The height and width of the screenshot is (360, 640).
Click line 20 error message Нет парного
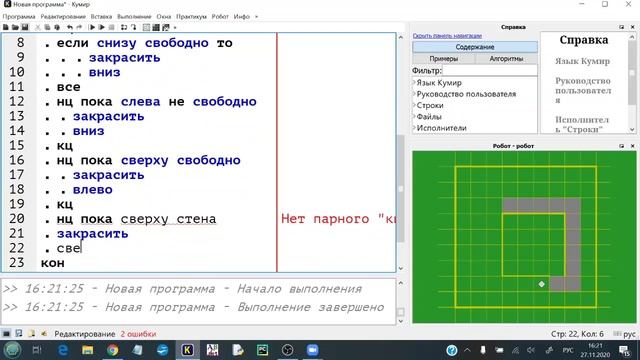coord(338,219)
